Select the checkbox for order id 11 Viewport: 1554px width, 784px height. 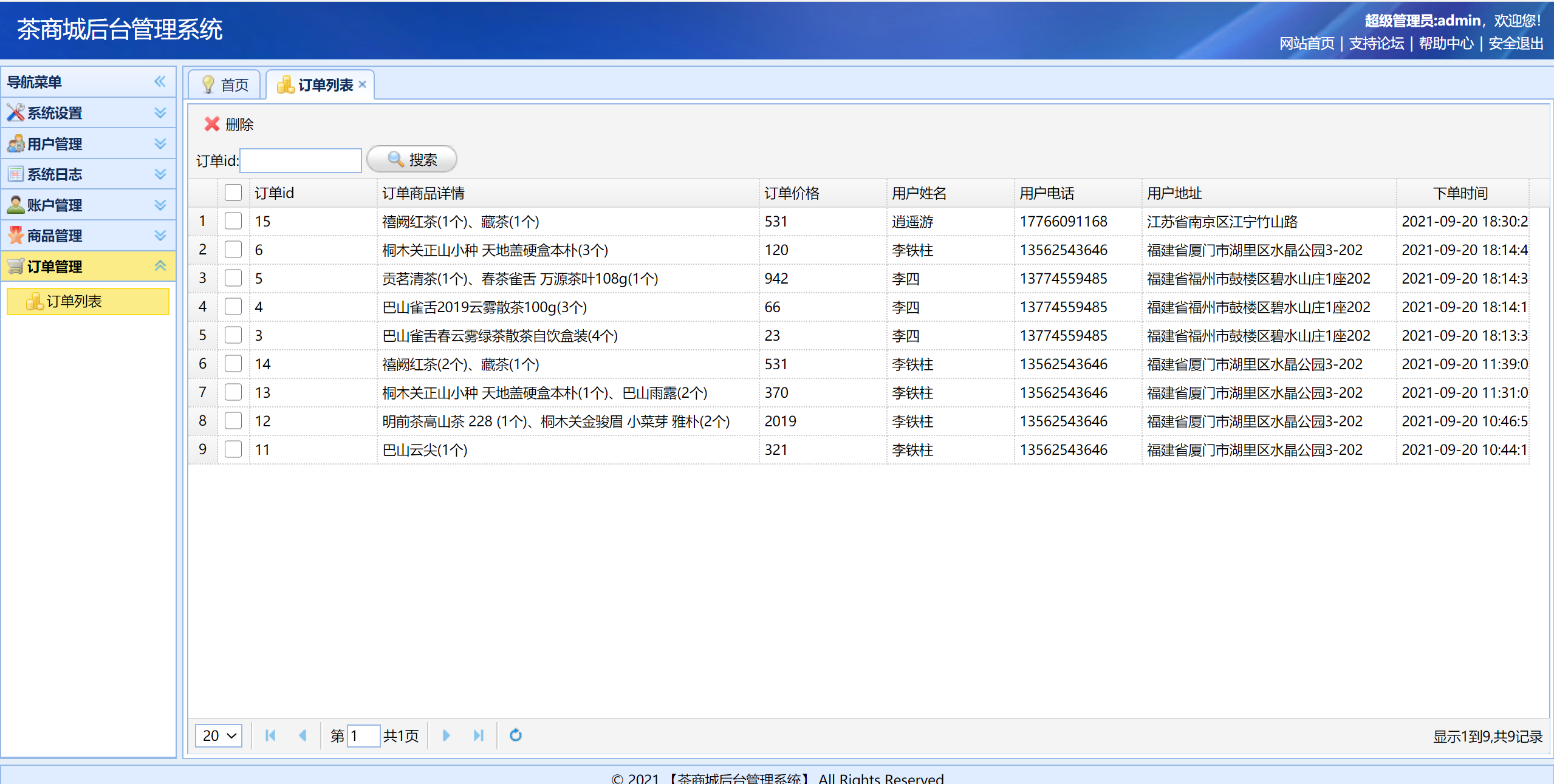233,449
